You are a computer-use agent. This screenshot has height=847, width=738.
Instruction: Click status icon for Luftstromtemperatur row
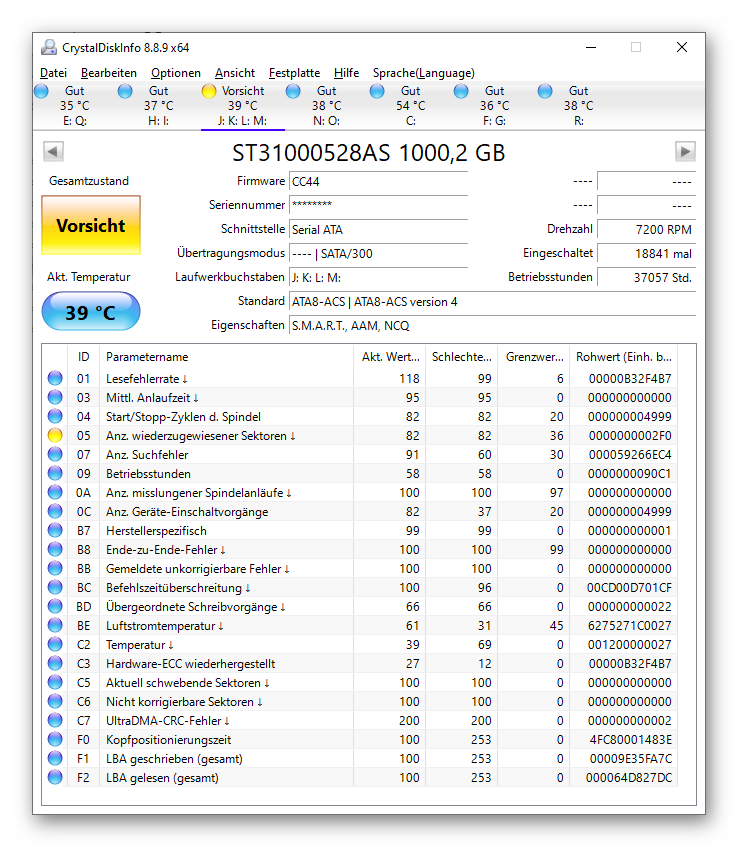[x=55, y=625]
